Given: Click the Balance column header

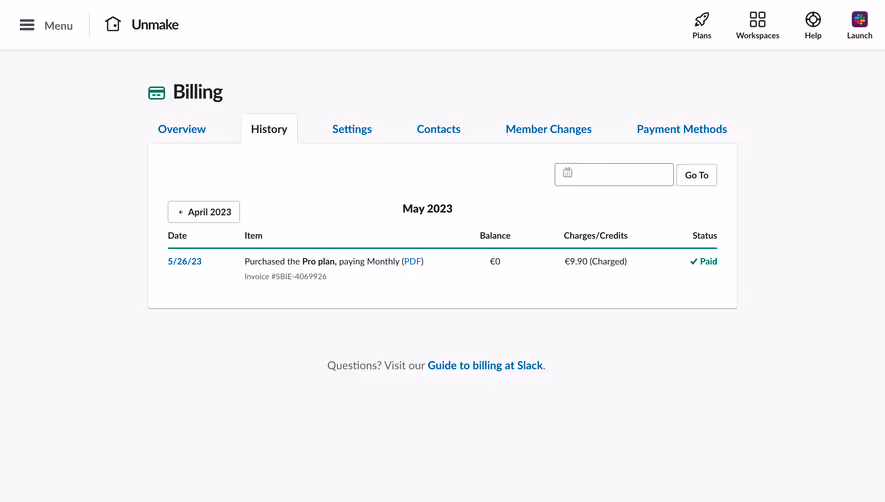Looking at the screenshot, I should coord(495,235).
